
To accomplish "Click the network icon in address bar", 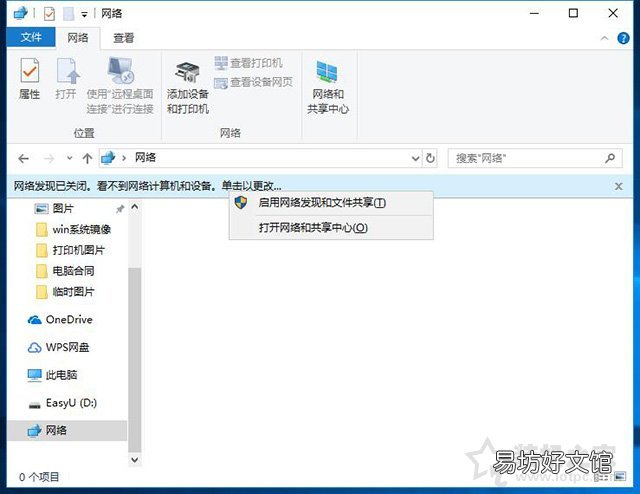I will point(108,158).
